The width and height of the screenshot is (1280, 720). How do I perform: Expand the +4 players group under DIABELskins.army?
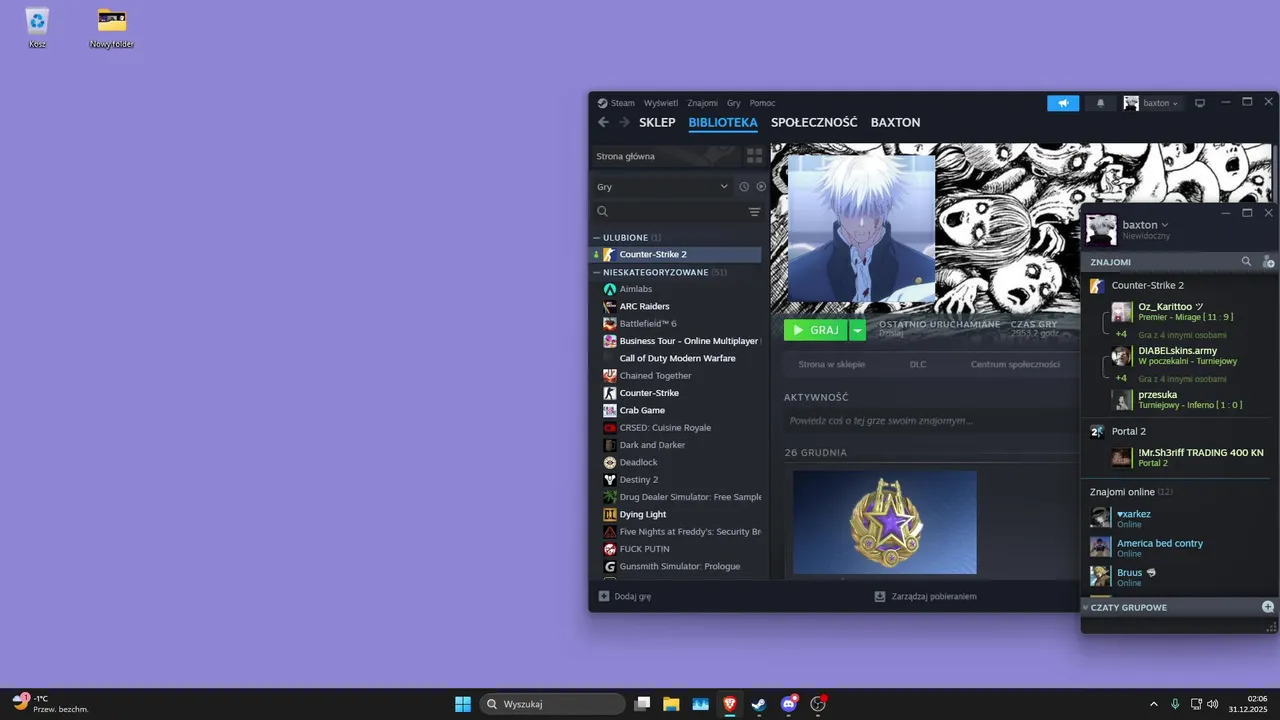point(1122,378)
